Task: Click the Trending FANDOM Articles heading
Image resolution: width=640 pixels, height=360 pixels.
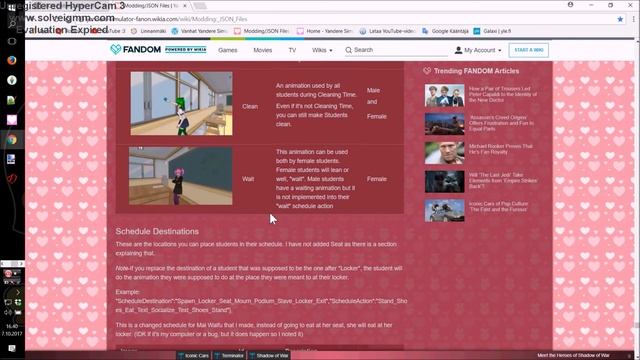Action: click(476, 71)
